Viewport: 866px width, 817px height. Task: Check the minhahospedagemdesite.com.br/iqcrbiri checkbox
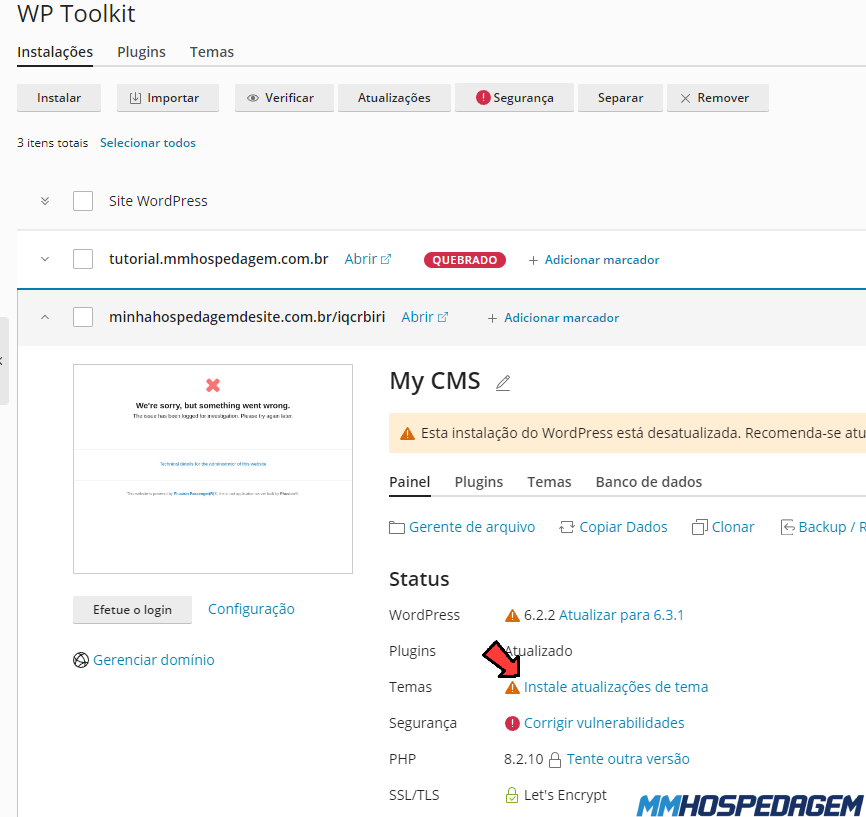tap(83, 317)
